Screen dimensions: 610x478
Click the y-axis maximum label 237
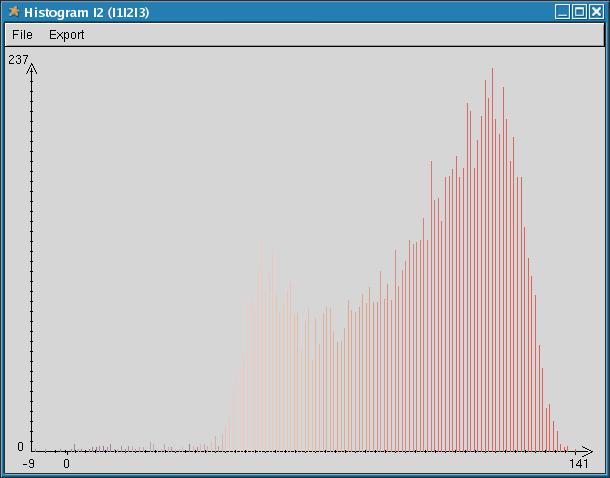(18, 60)
